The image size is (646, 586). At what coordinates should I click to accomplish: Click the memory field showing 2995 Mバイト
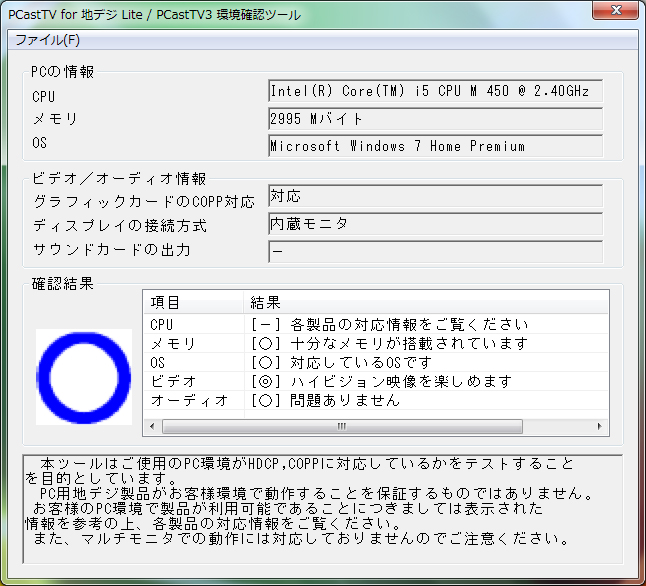(435, 119)
